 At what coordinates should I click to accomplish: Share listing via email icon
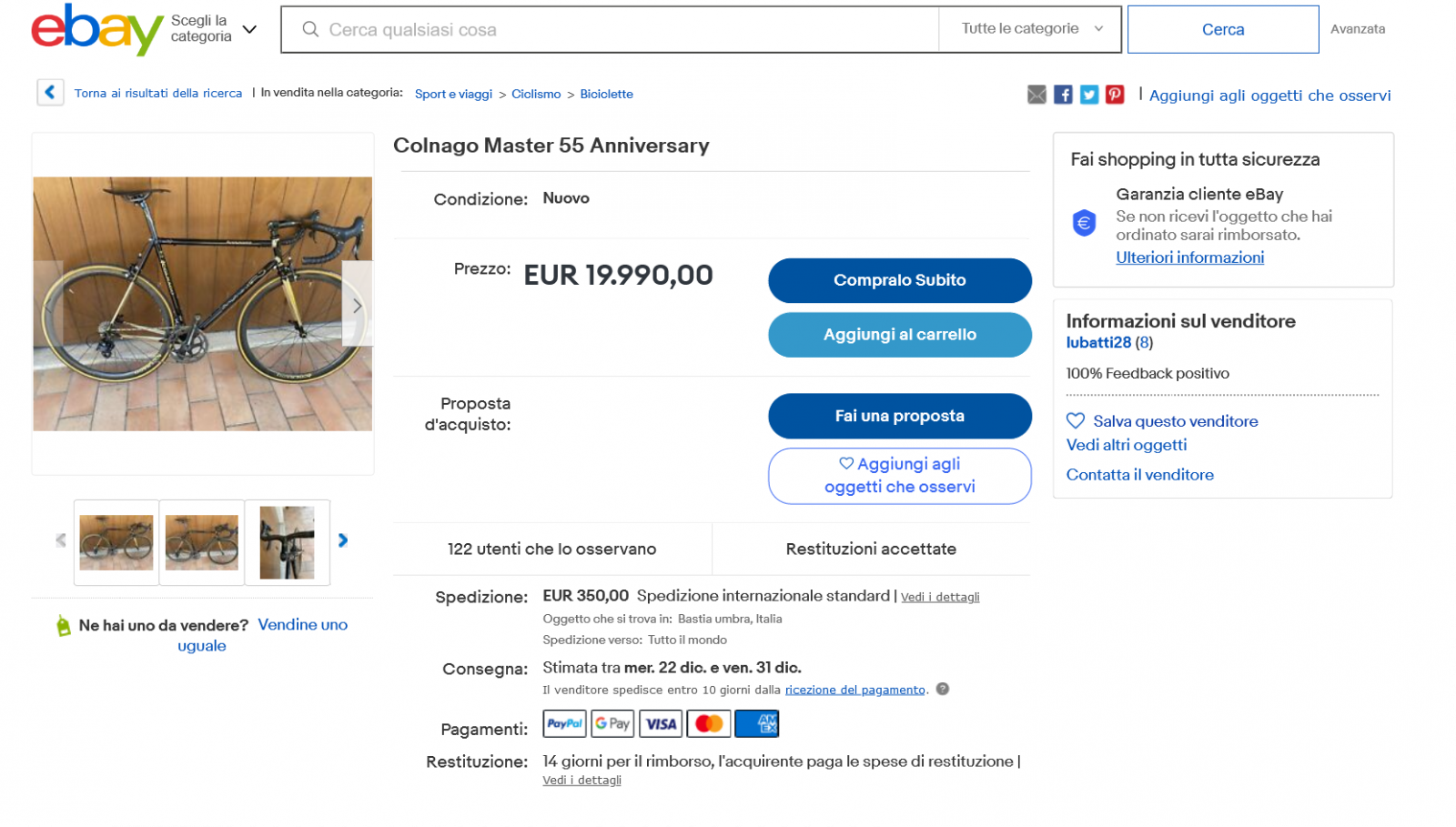tap(1036, 95)
